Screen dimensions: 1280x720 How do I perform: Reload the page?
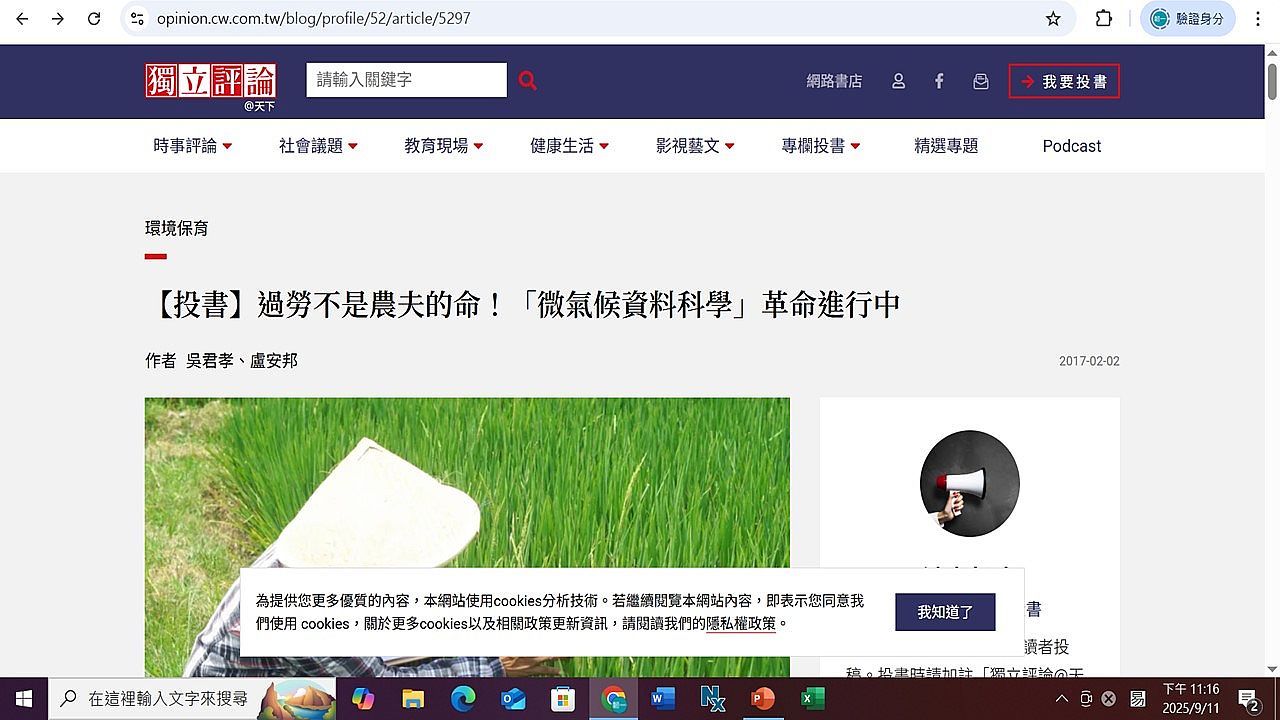click(94, 19)
